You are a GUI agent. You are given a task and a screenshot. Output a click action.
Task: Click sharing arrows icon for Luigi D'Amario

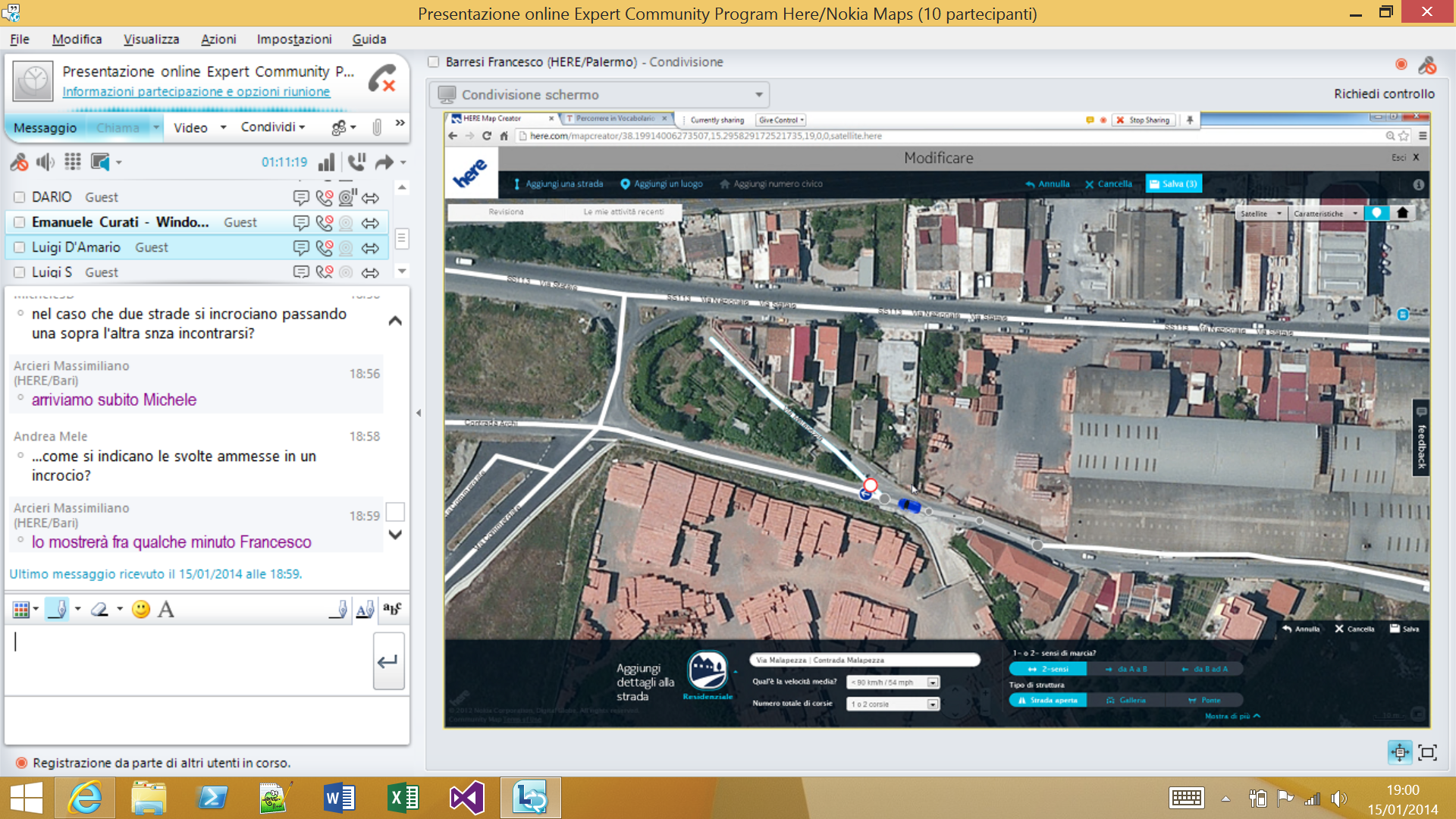coord(370,248)
